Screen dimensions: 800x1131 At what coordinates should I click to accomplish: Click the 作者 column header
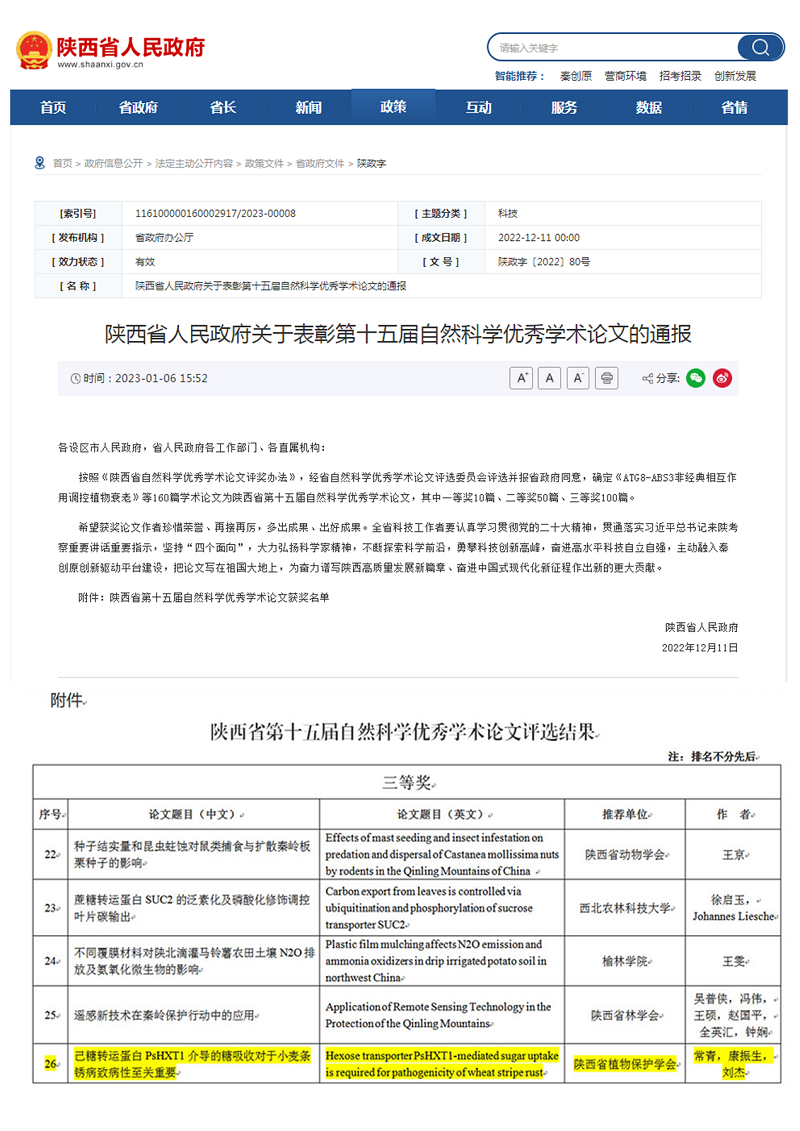(x=734, y=814)
